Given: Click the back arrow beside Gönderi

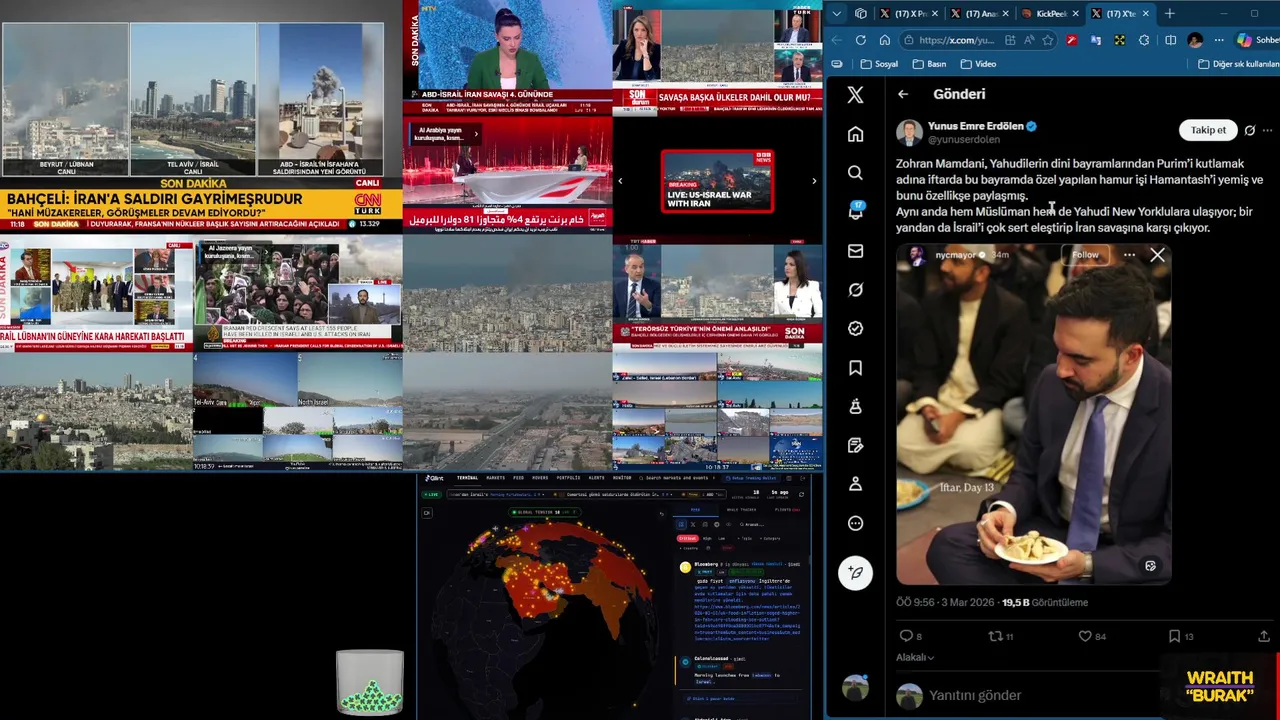Looking at the screenshot, I should coord(903,94).
